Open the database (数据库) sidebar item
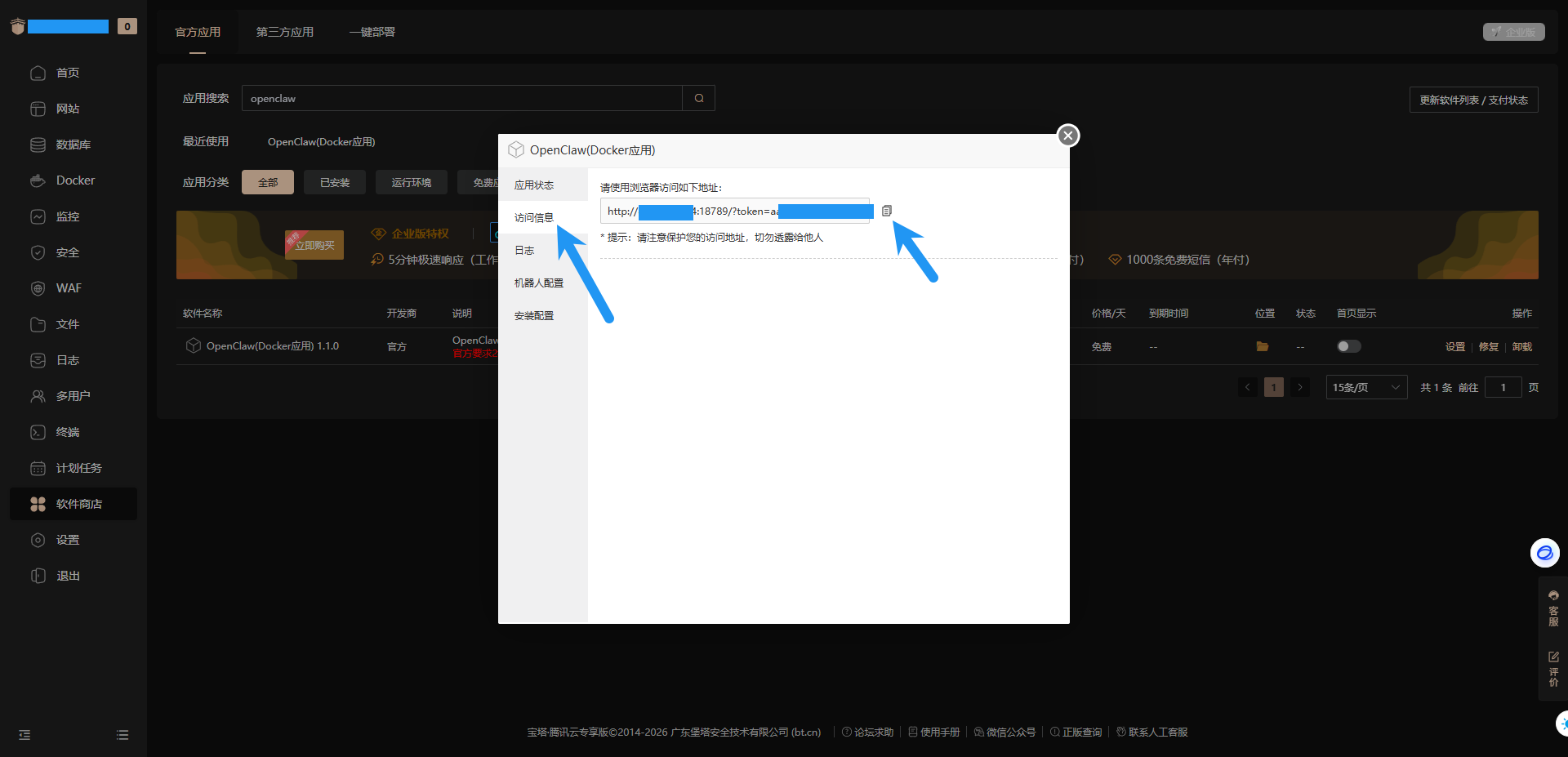This screenshot has width=1568, height=757. point(73,145)
